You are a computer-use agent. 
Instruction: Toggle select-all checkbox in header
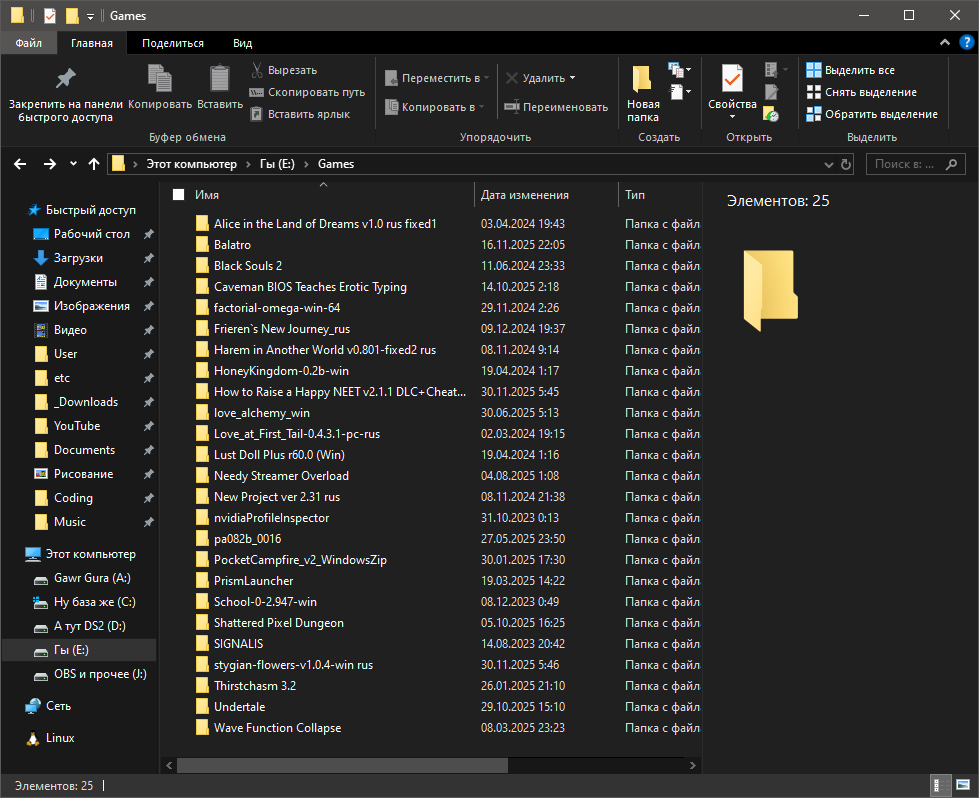179,195
